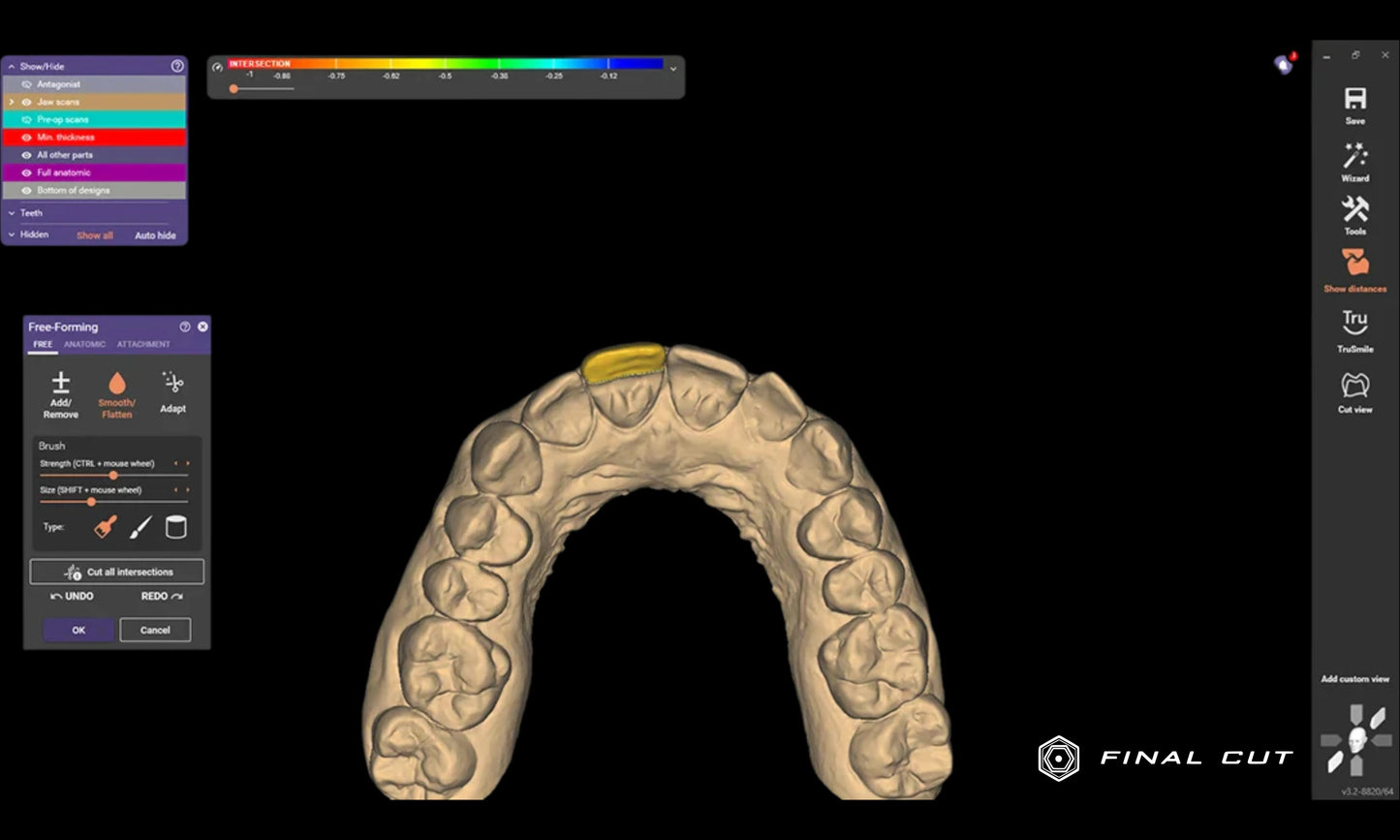1400x840 pixels.
Task: Click the Save icon in right toolbar
Action: pos(1354,99)
